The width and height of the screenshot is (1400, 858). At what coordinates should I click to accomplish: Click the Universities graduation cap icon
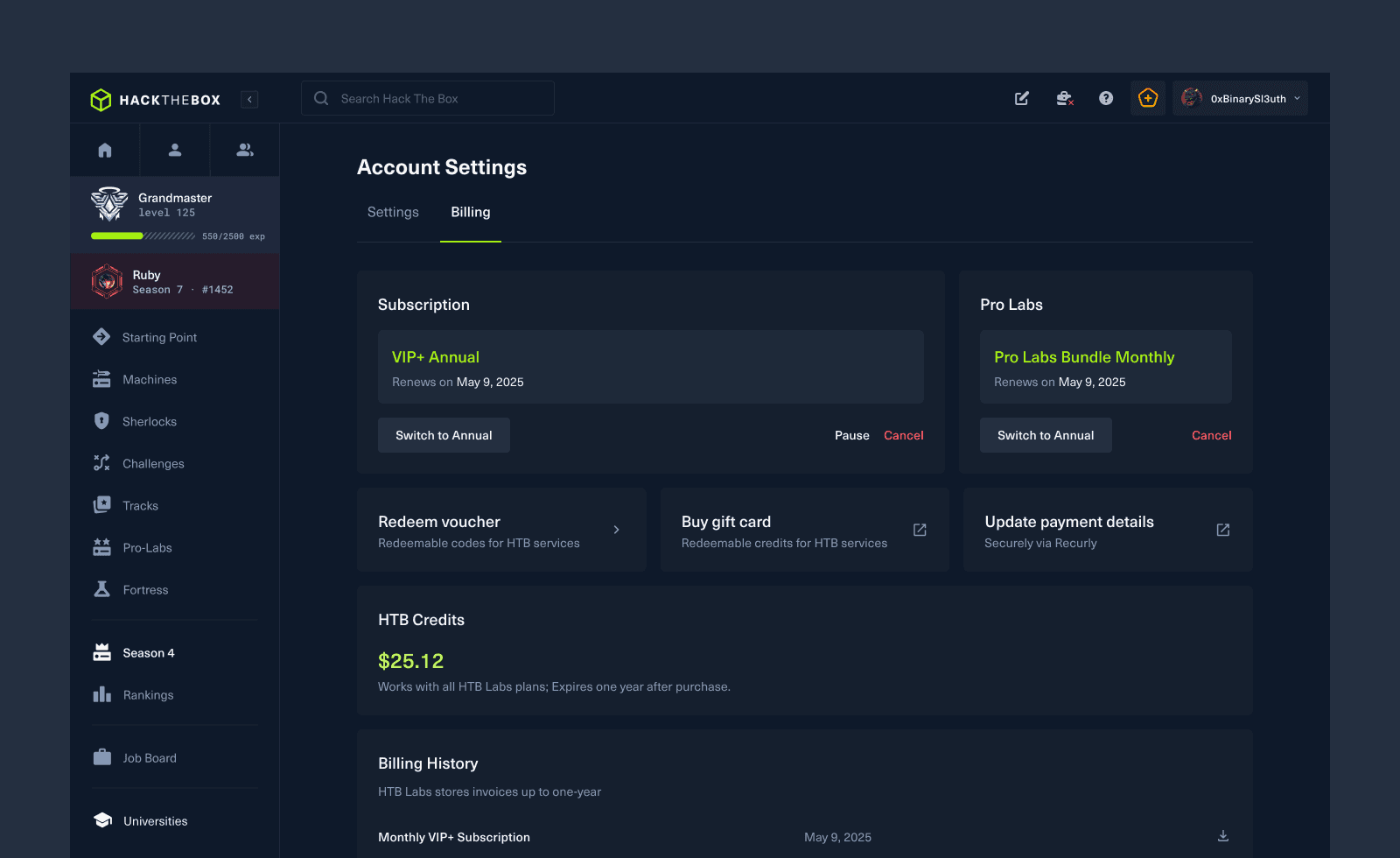tap(102, 820)
